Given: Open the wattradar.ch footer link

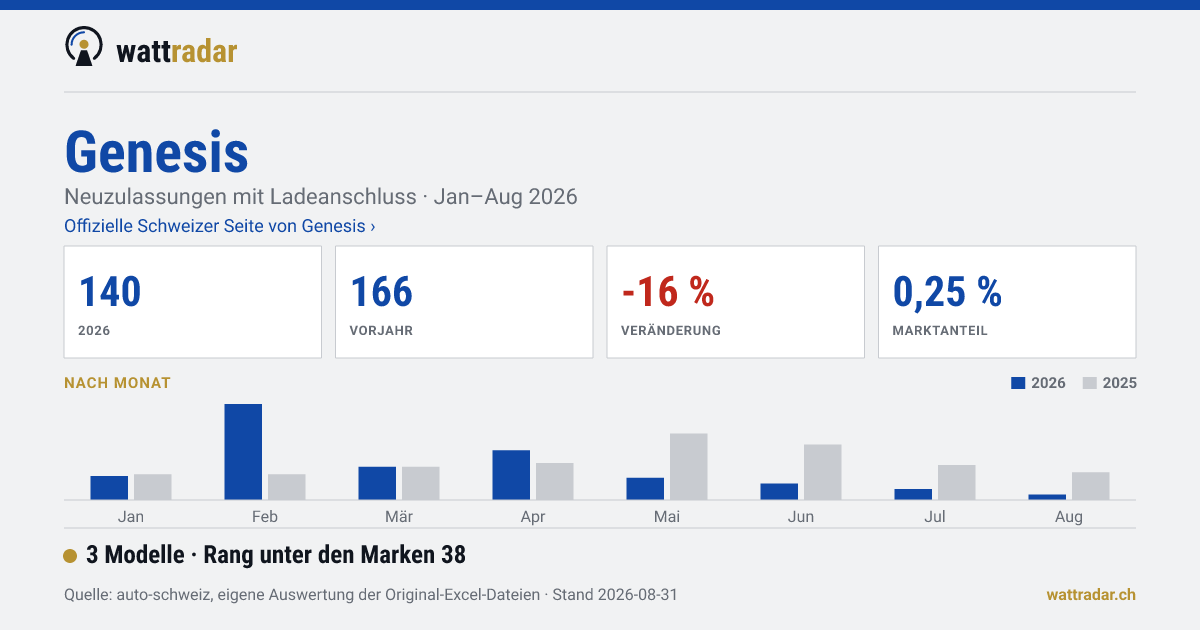Looking at the screenshot, I should point(1091,595).
